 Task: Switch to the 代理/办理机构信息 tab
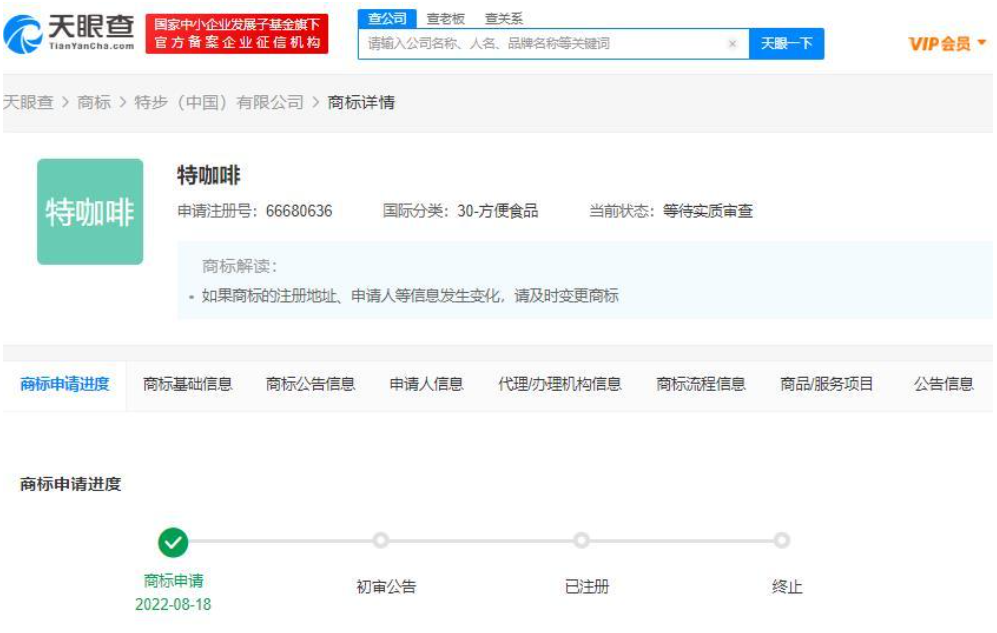[560, 384]
